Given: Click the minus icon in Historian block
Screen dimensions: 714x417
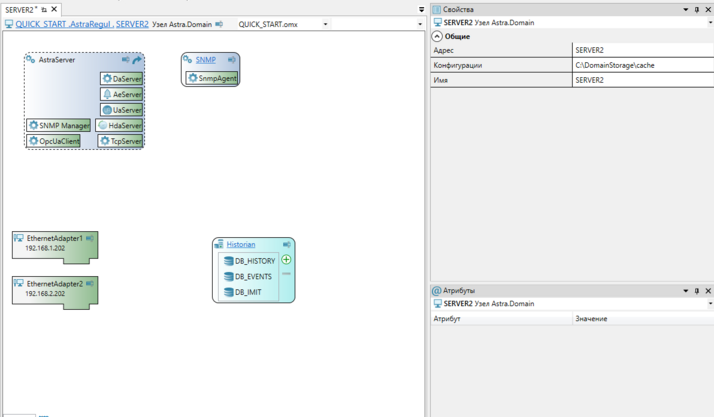Looking at the screenshot, I should tap(286, 273).
